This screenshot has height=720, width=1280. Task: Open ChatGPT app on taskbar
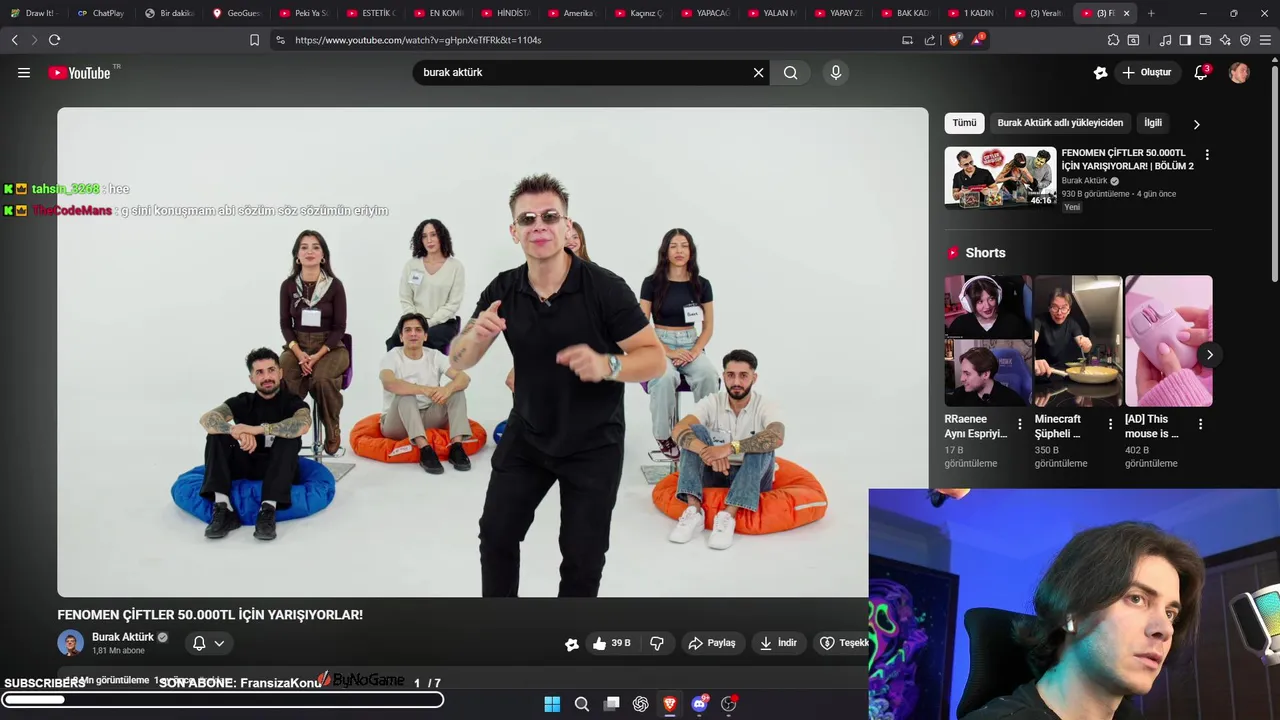click(x=641, y=704)
